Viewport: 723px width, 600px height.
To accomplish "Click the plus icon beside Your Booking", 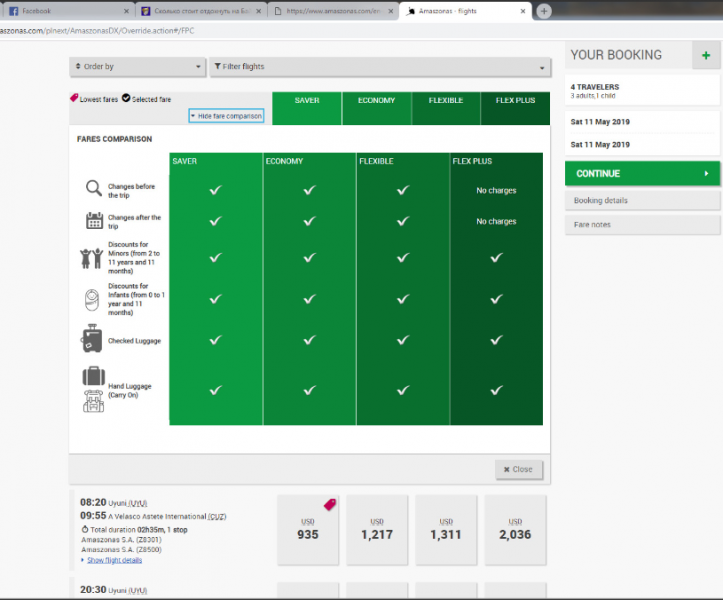I will tap(706, 55).
